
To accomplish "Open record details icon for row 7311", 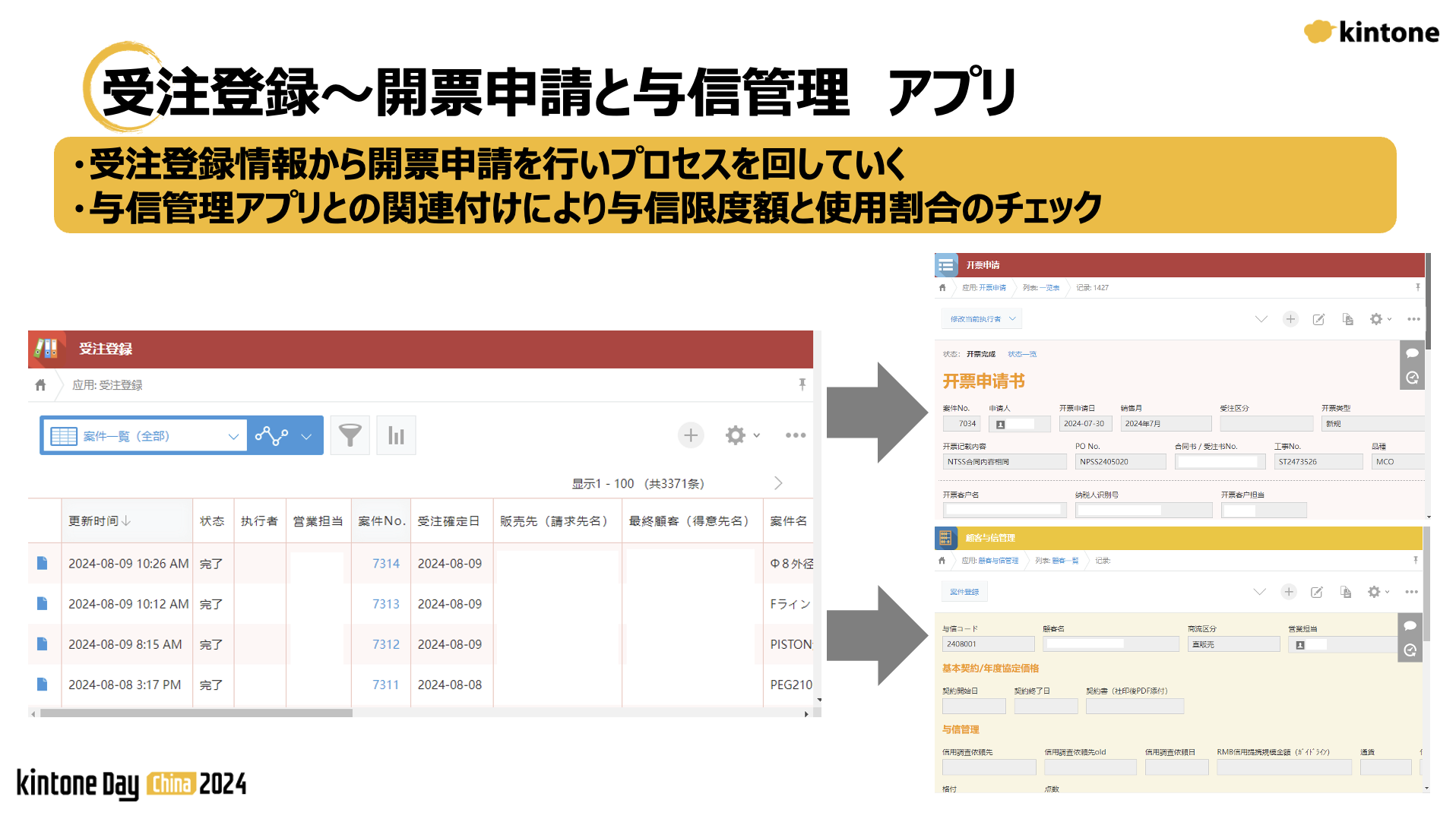I will (43, 684).
